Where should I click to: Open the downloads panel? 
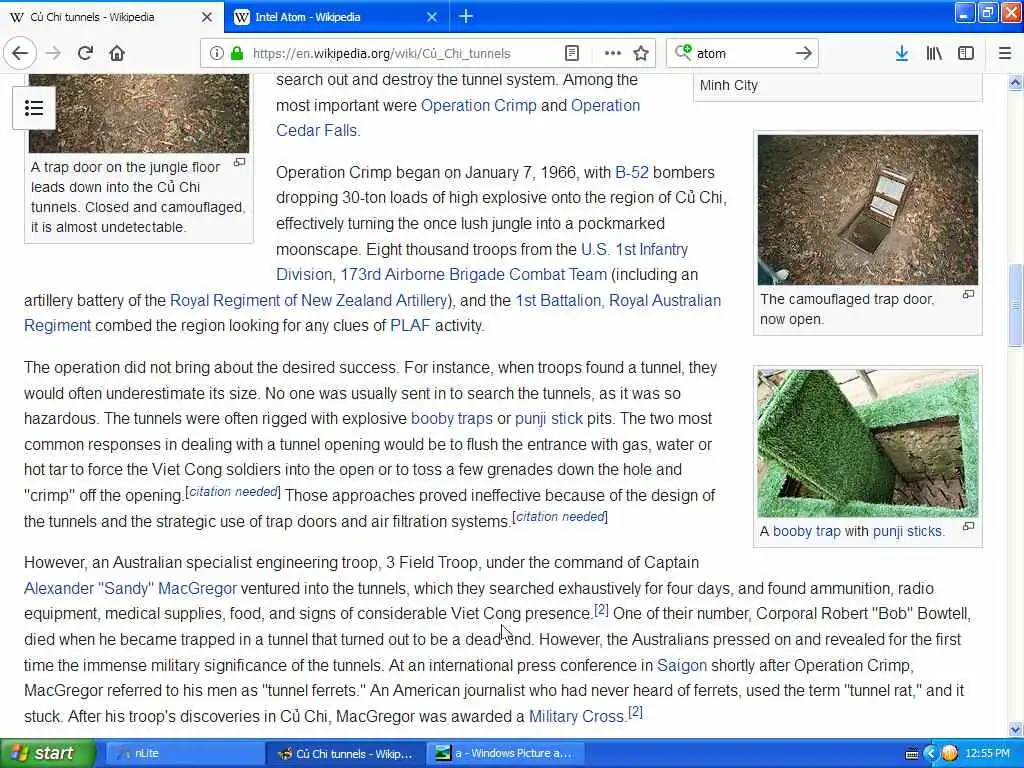tap(901, 54)
